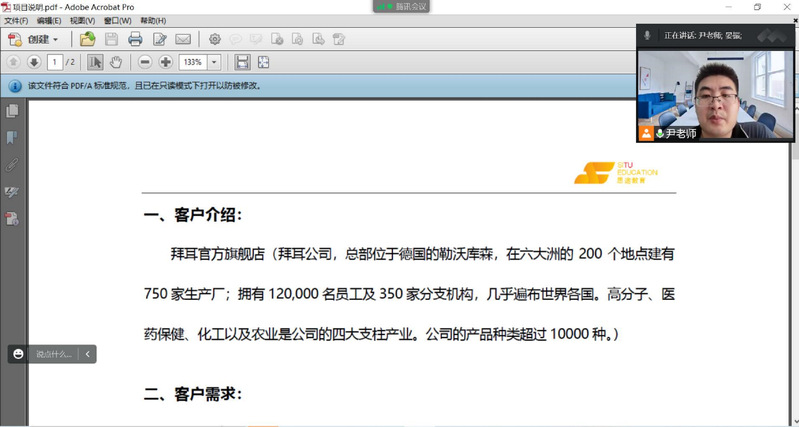Activate the Hand pan tool

click(x=116, y=62)
